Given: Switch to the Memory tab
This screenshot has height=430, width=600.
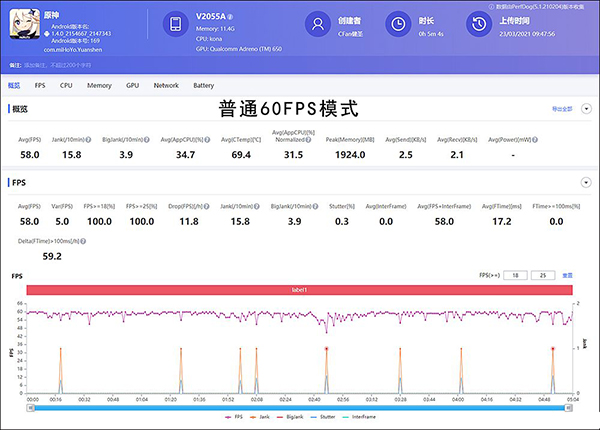Looking at the screenshot, I should pos(99,86).
